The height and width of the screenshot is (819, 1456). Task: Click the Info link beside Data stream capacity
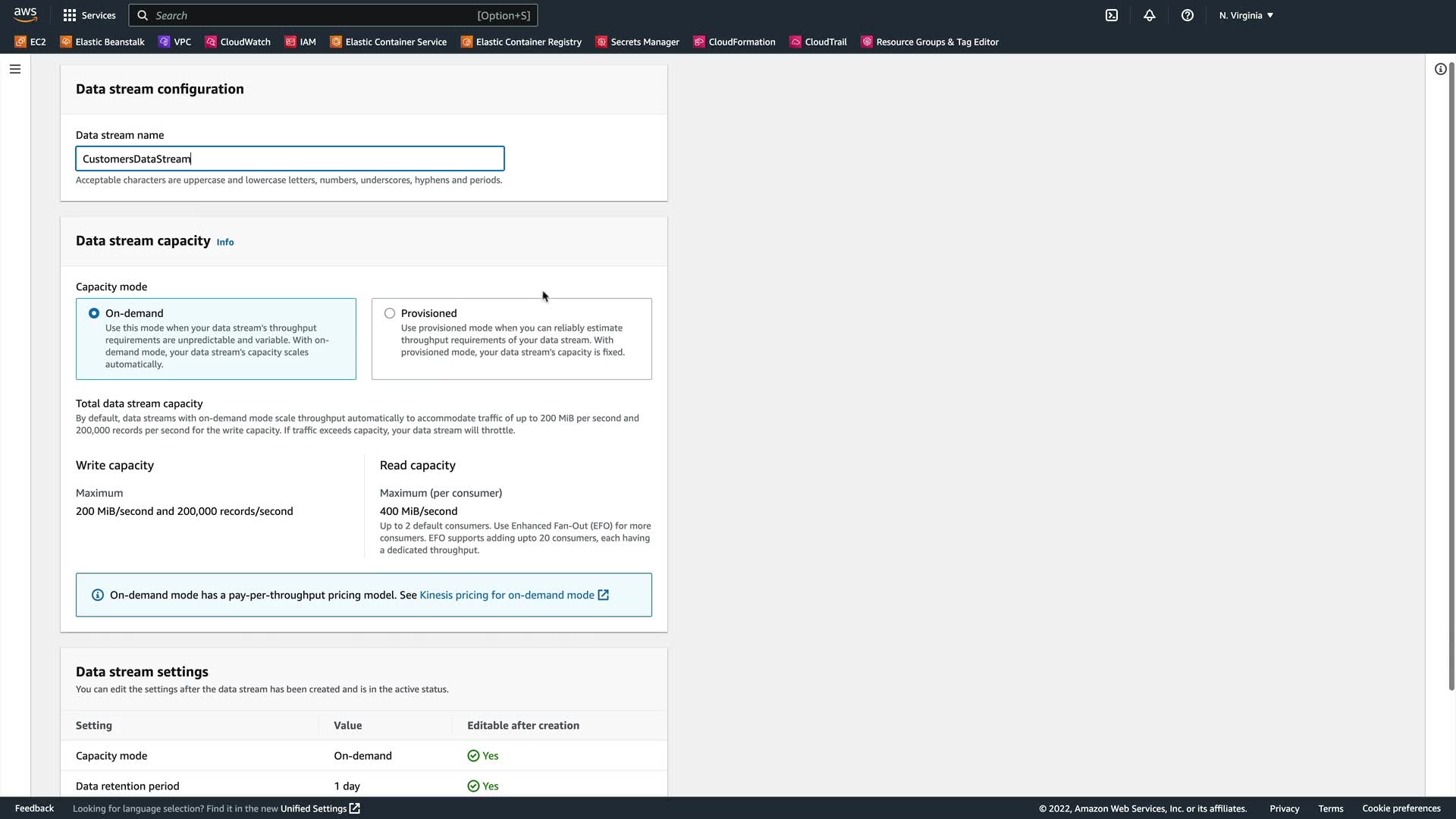pyautogui.click(x=225, y=242)
